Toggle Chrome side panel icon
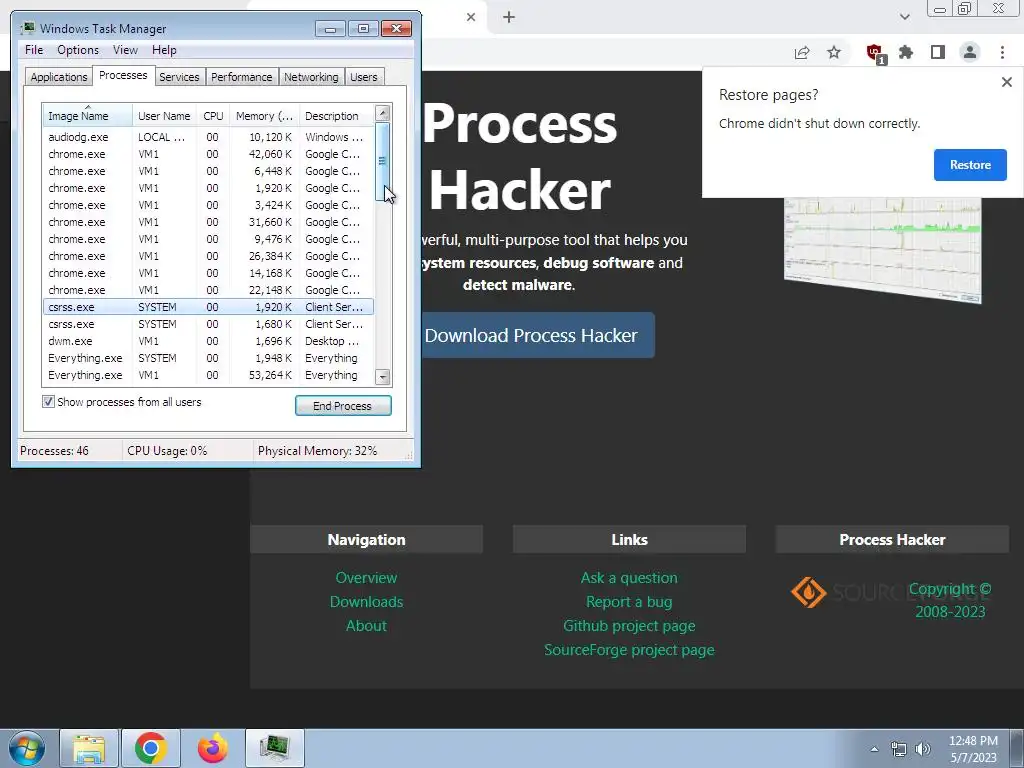Viewport: 1024px width, 768px height. 938,52
